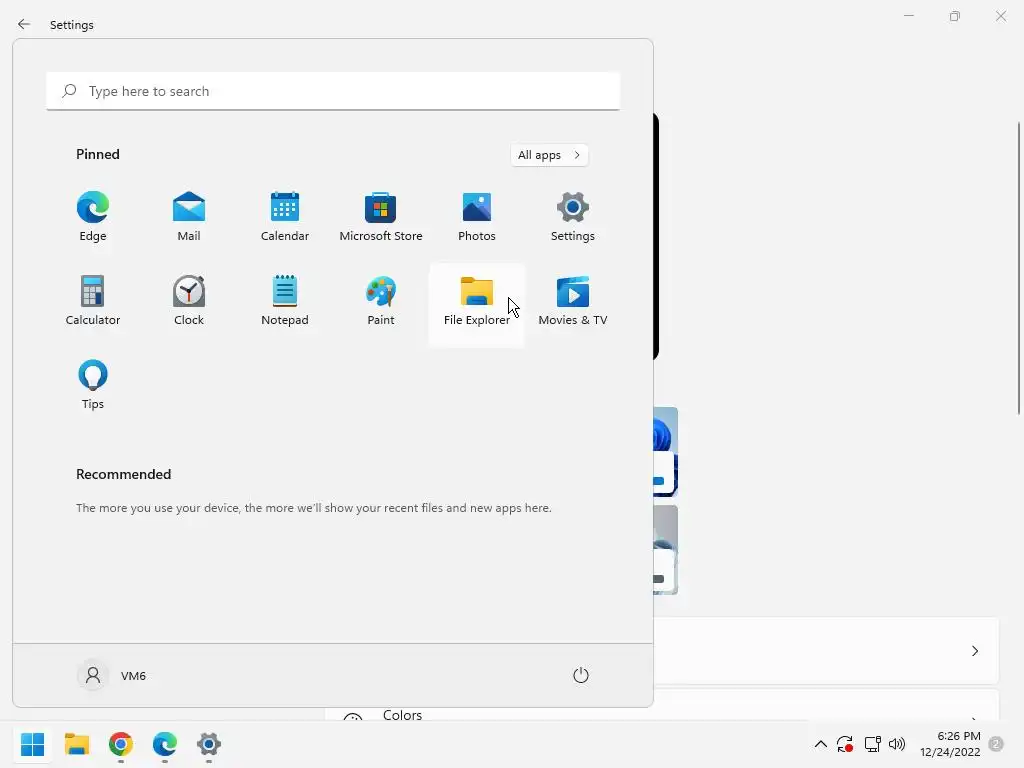Open the clock and date 6:26 PM

coord(950,744)
